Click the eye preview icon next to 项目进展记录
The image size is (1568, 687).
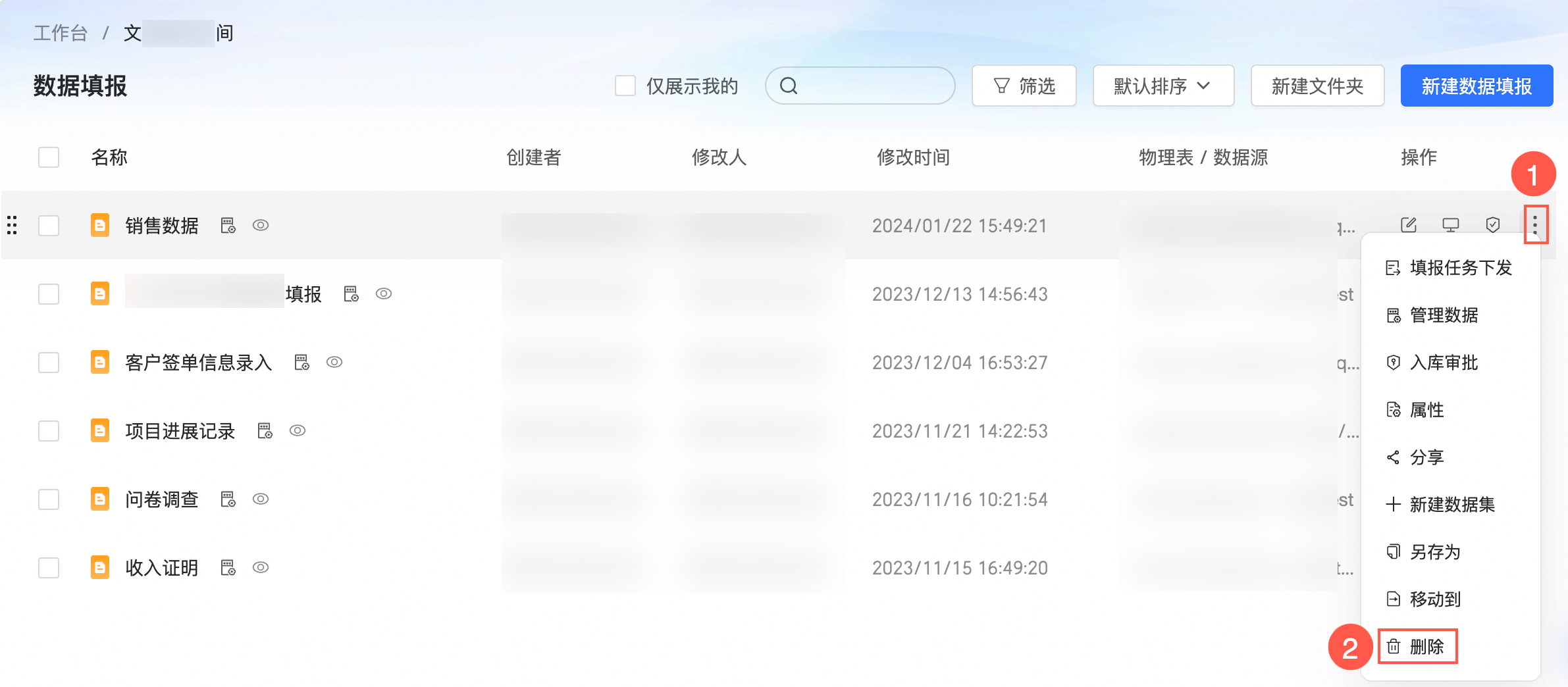pyautogui.click(x=298, y=430)
